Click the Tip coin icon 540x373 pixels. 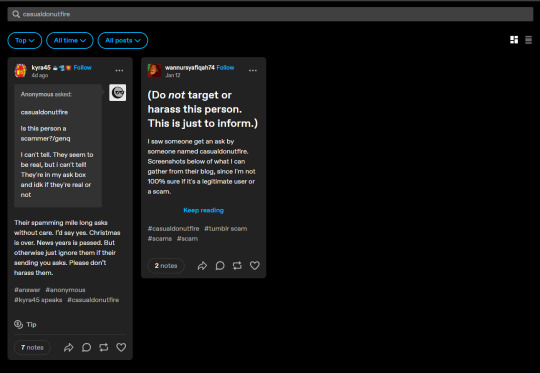click(18, 324)
